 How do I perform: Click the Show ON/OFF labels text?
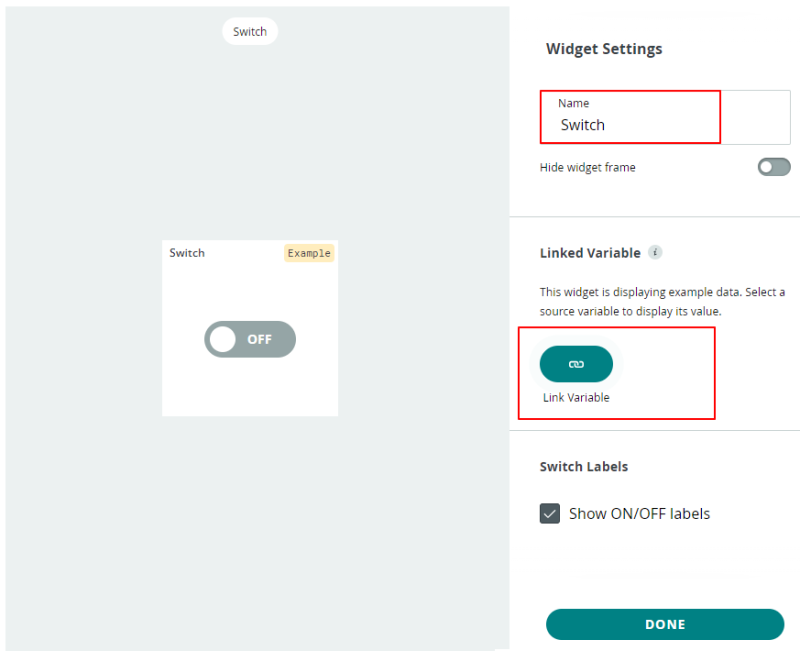[x=639, y=513]
